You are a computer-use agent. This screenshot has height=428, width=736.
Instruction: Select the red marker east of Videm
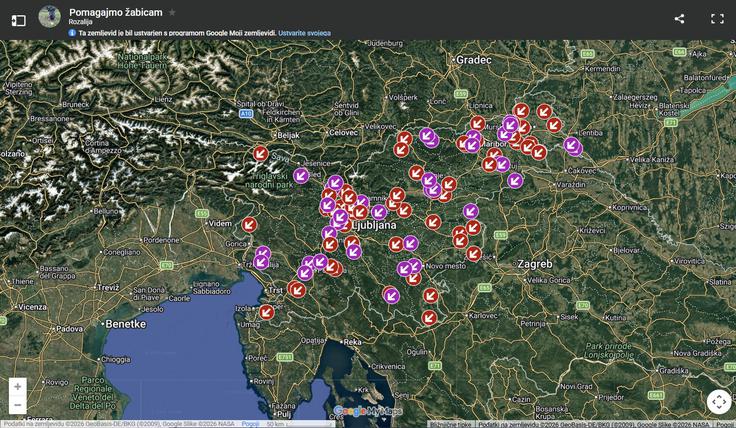click(249, 224)
